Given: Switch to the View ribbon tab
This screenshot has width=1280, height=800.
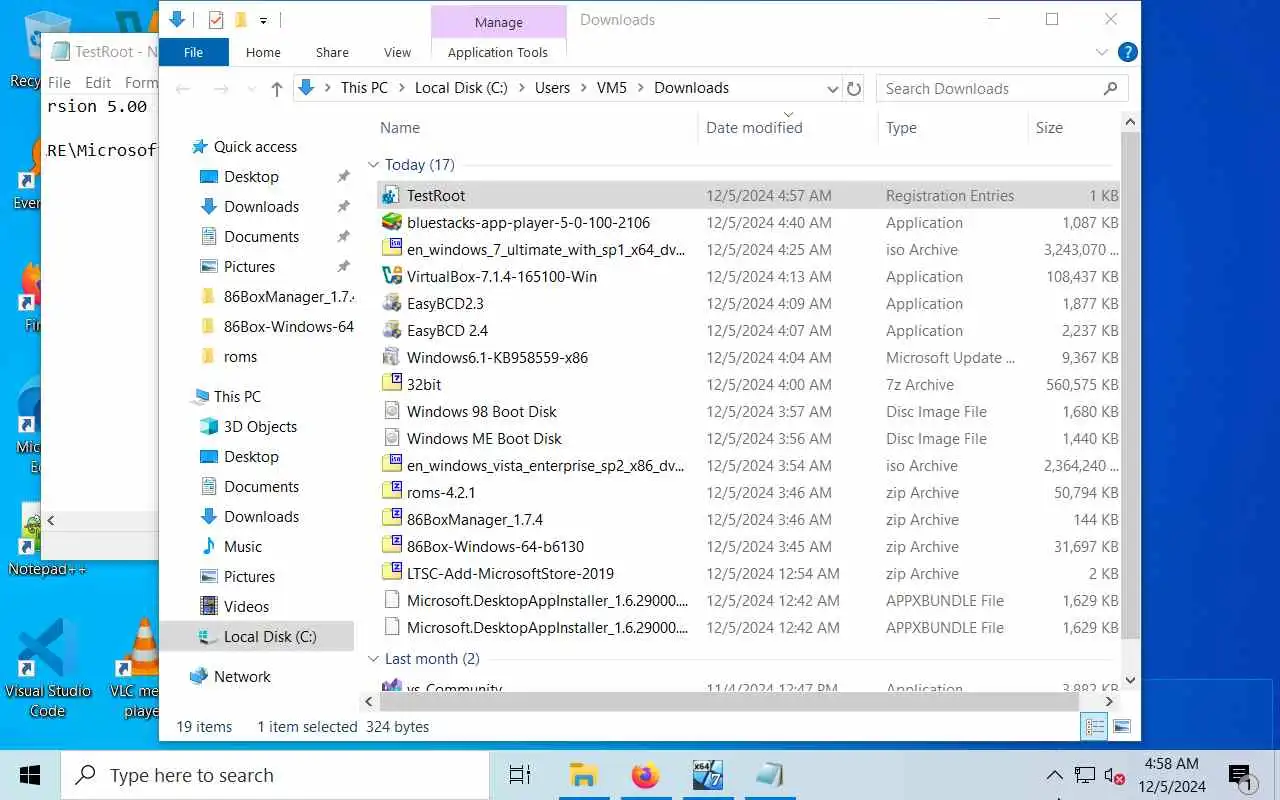Looking at the screenshot, I should click(397, 52).
